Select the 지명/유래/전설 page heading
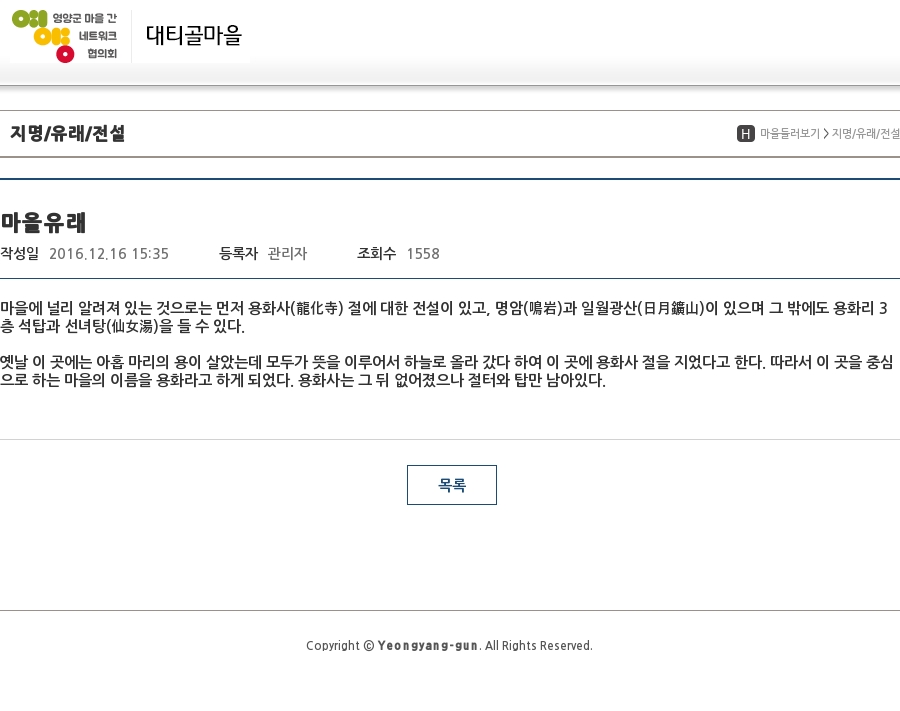This screenshot has height=711, width=900. 67,133
